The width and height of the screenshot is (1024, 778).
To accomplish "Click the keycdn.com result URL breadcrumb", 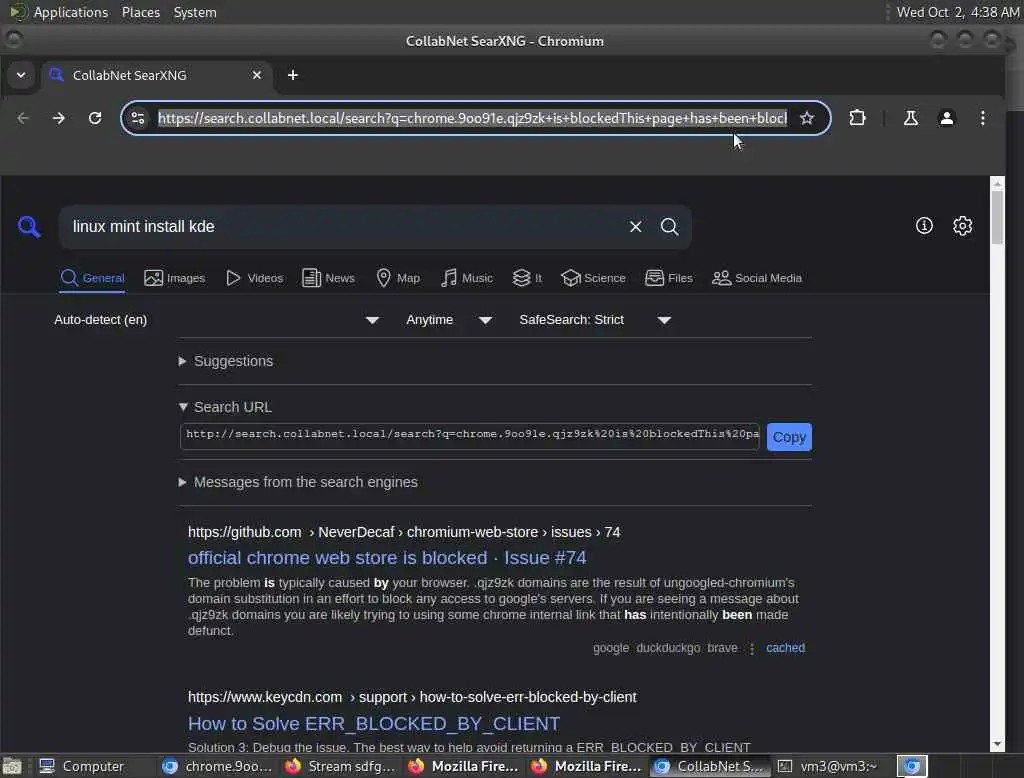I will (x=411, y=697).
